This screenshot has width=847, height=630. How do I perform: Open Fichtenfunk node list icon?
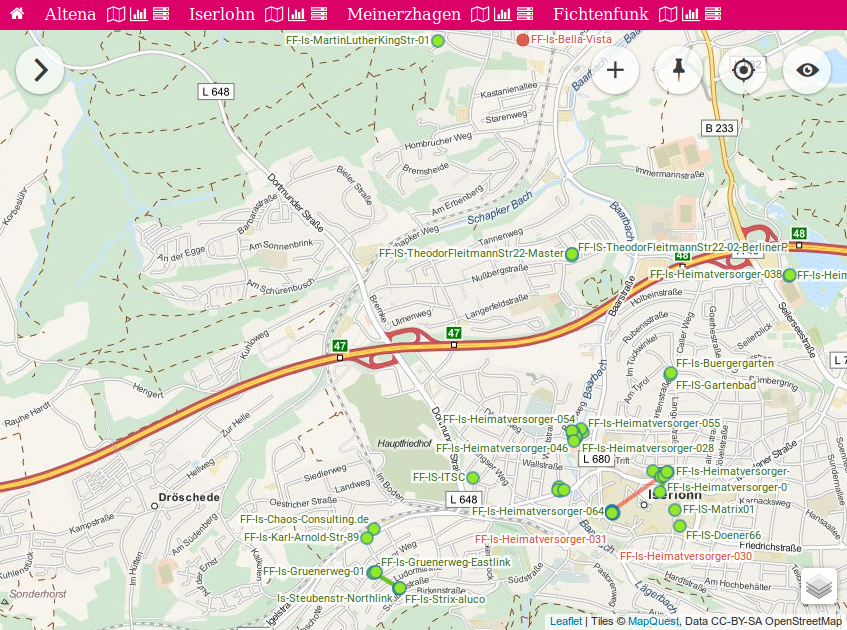click(x=713, y=14)
